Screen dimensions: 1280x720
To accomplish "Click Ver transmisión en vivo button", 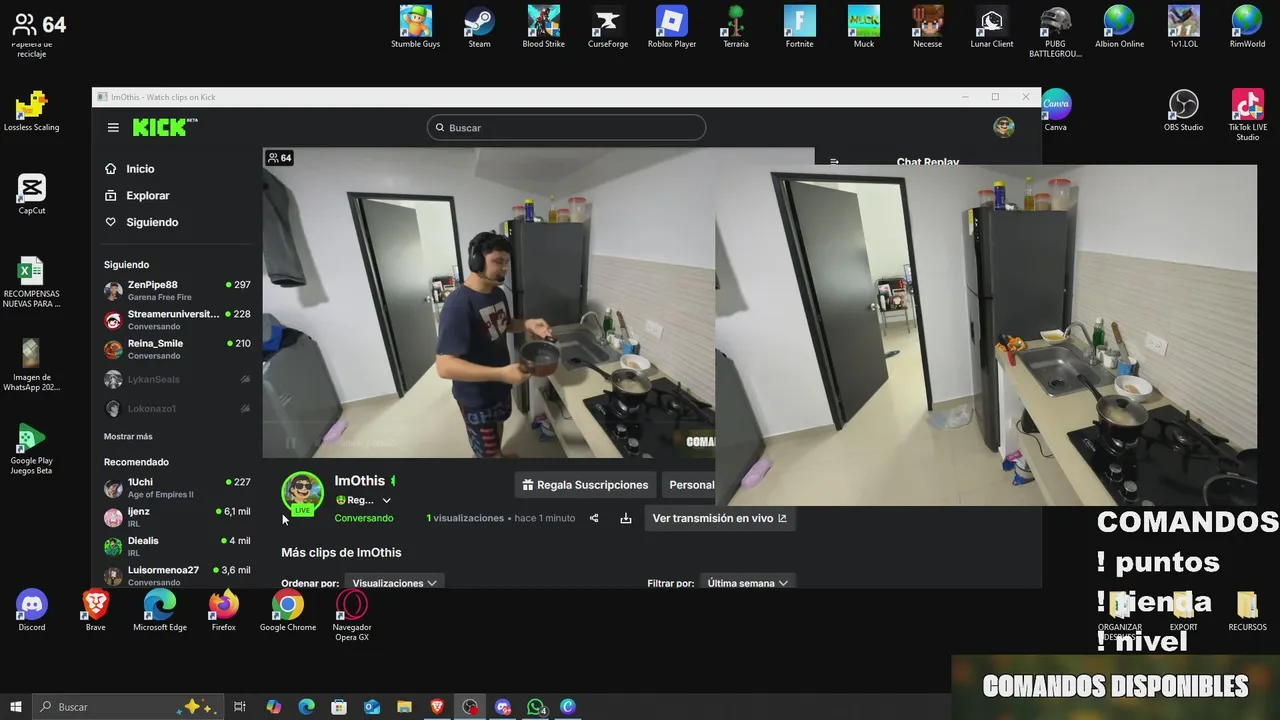I will click(720, 518).
